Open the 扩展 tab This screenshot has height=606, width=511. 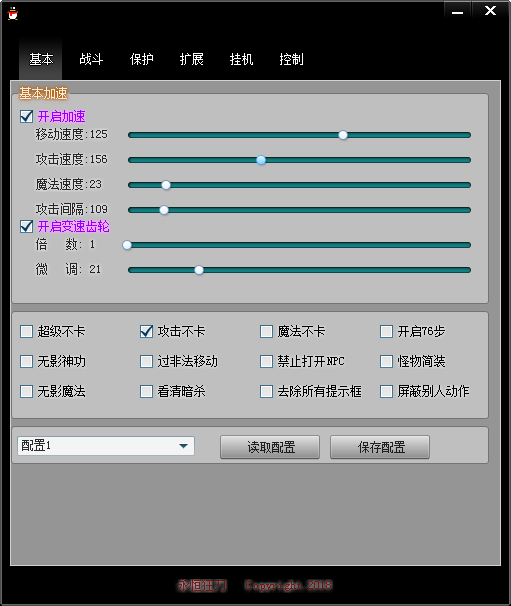coord(191,59)
